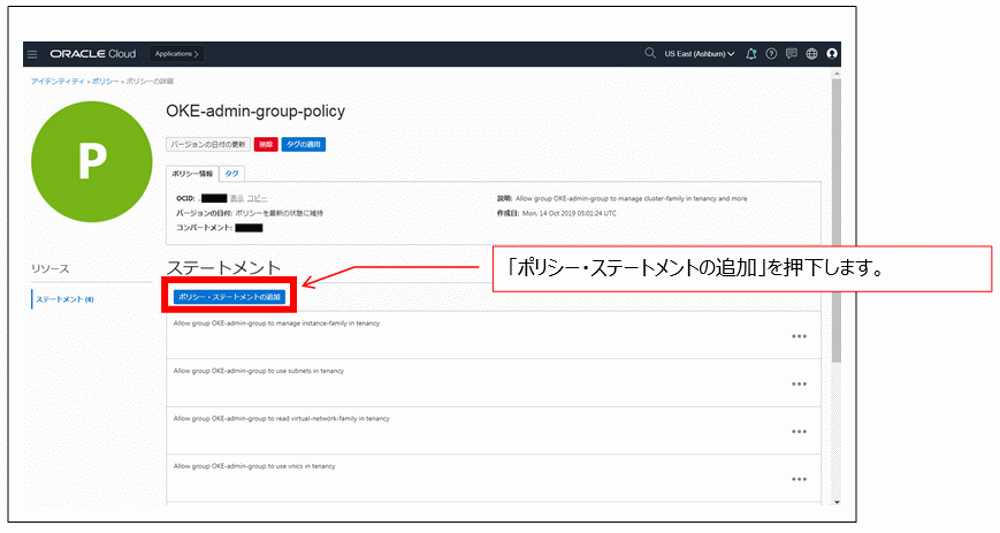Click the green P policy avatar
The image size is (1000, 533).
[92, 161]
